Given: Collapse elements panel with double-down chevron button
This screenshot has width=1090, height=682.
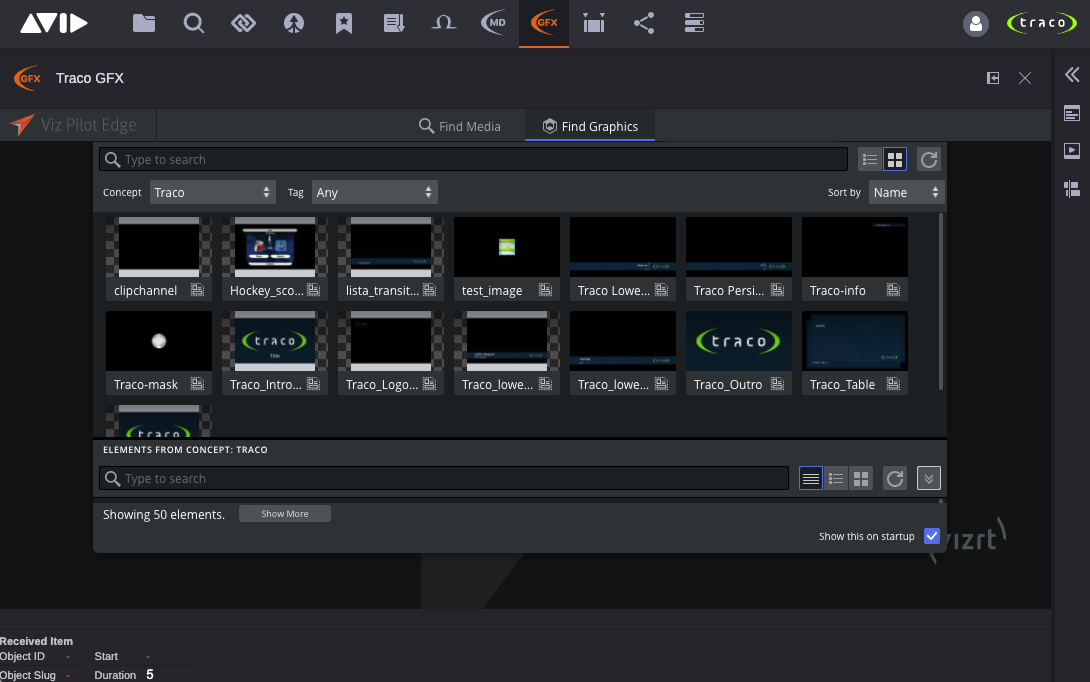Looking at the screenshot, I should (x=928, y=479).
